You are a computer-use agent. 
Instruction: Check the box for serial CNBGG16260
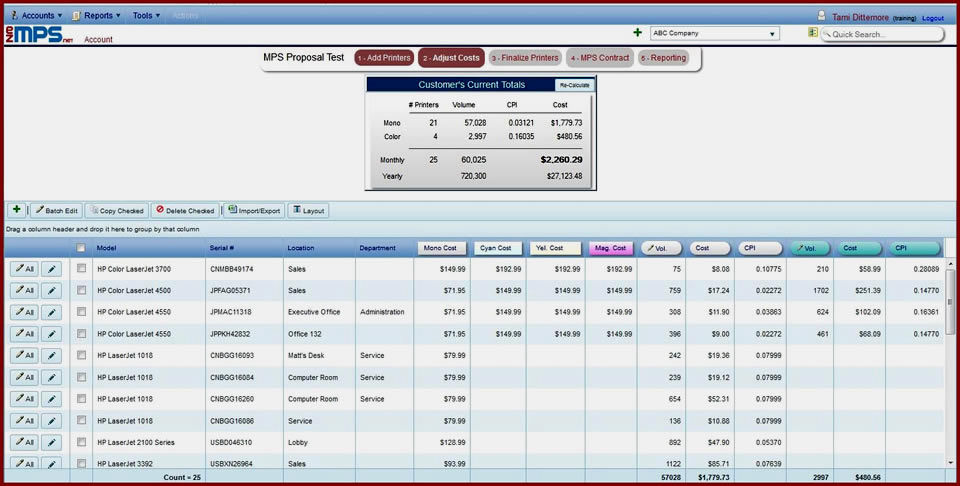click(81, 398)
